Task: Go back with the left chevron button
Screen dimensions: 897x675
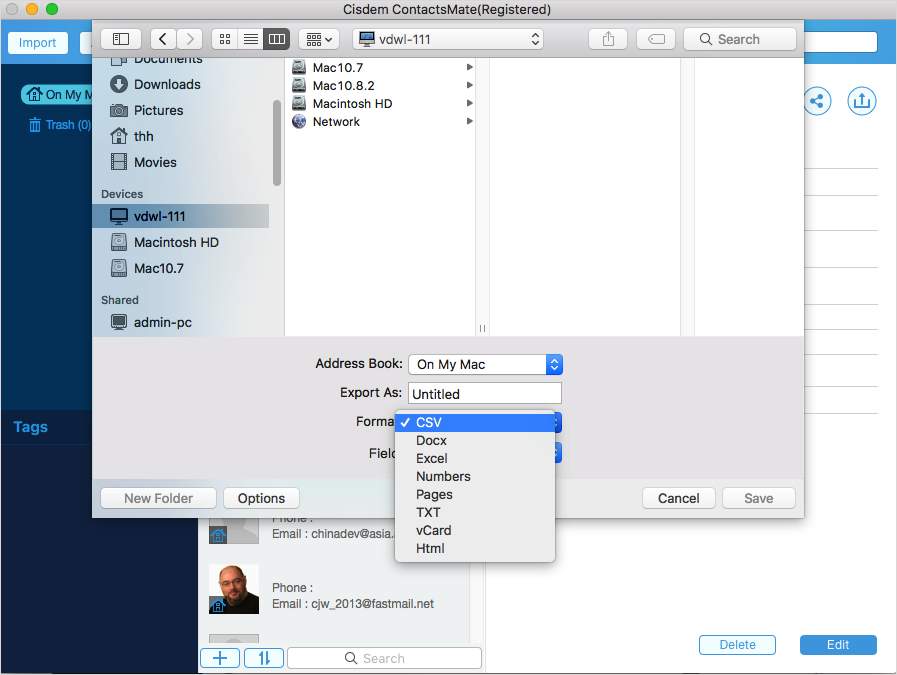Action: coord(163,39)
